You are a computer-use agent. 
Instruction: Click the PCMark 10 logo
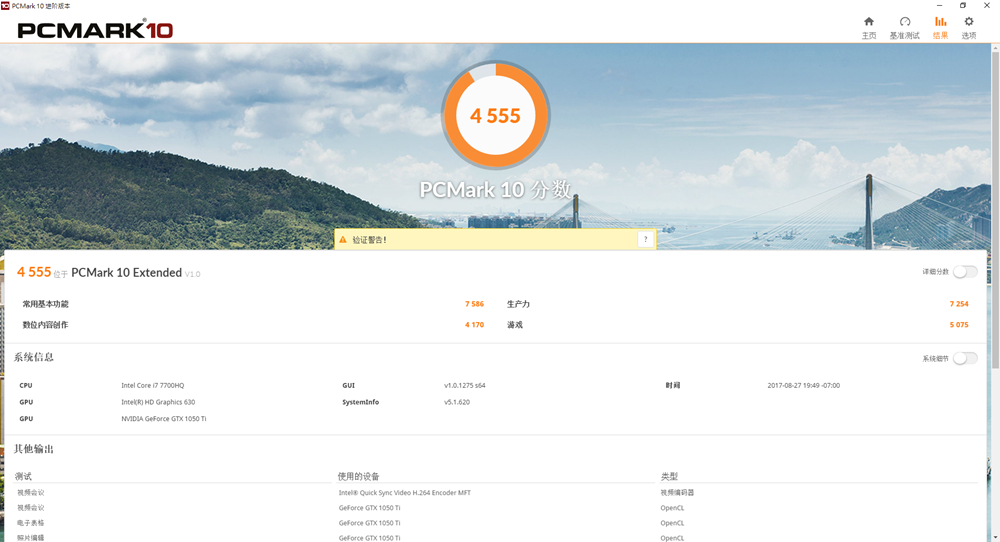95,29
